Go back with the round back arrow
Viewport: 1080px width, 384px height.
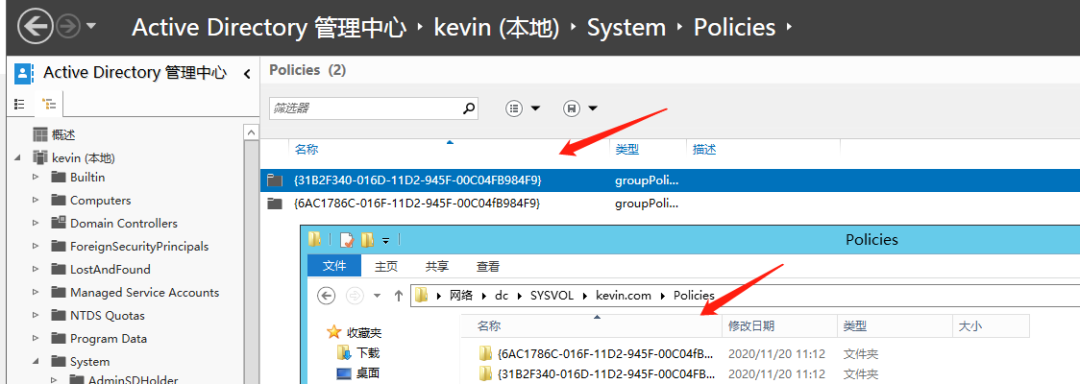tap(36, 27)
